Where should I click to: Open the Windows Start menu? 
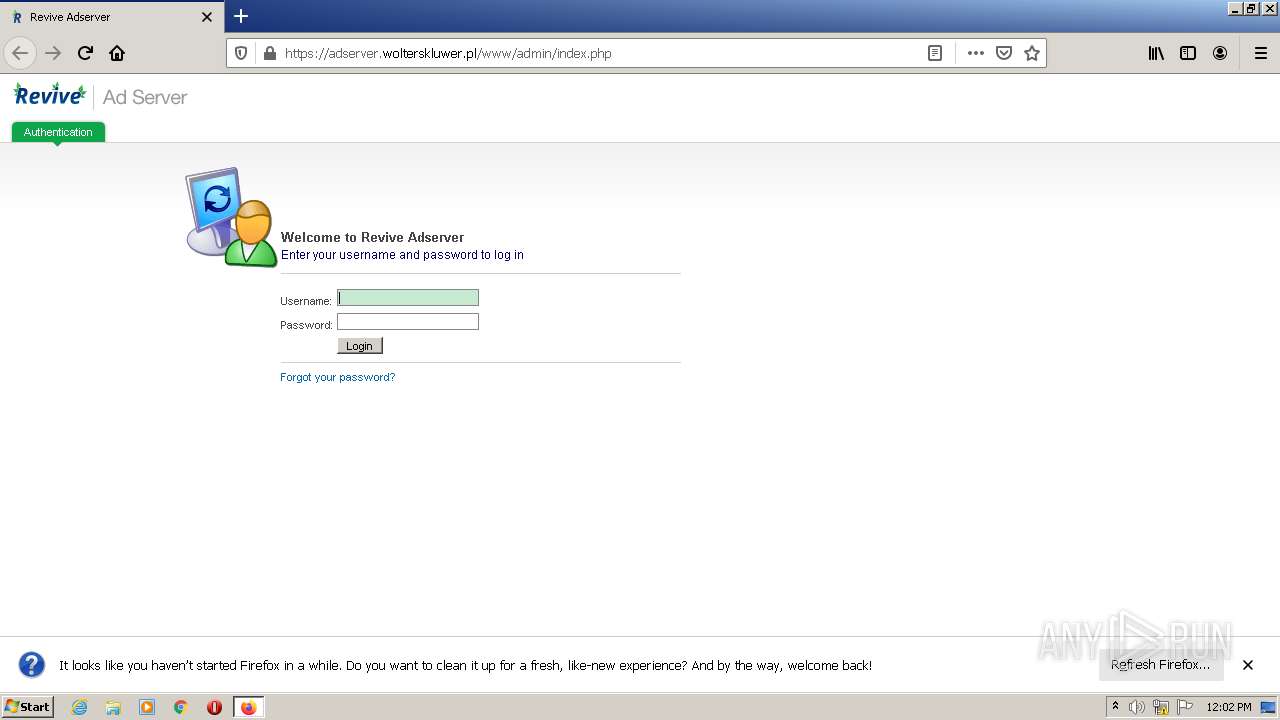[x=28, y=707]
